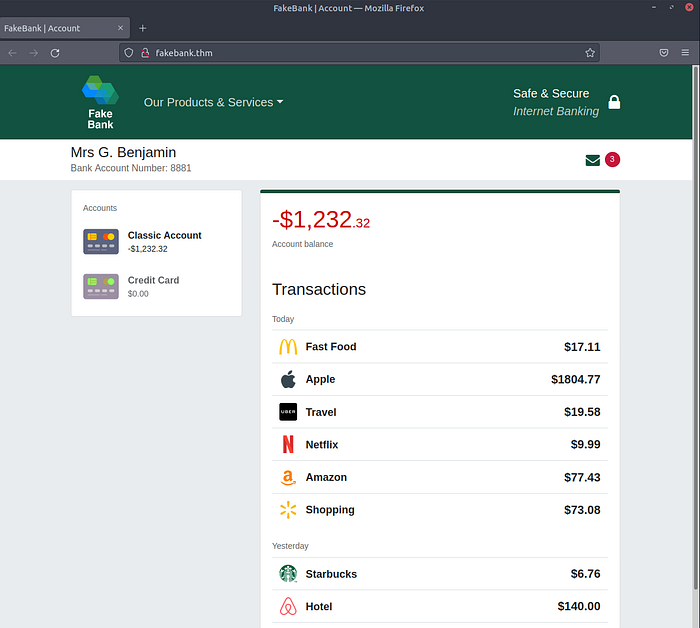Select the FakeBank | Account tab
The width and height of the screenshot is (700, 628).
[65, 28]
